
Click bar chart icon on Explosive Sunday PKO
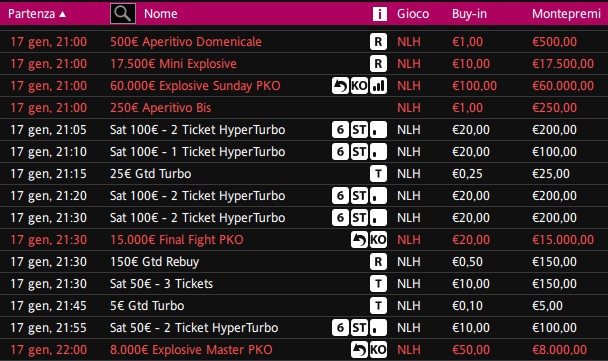coord(378,86)
